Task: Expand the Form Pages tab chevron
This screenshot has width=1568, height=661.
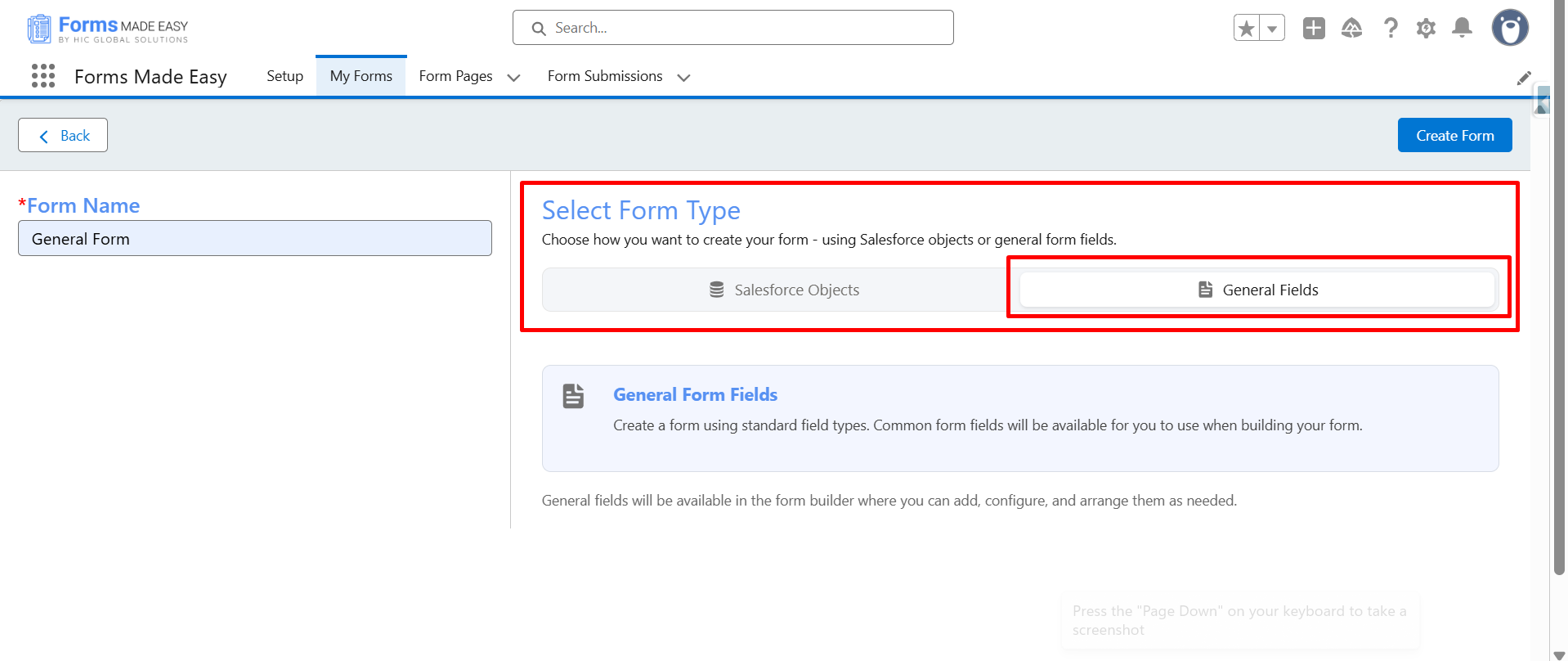Action: click(513, 78)
